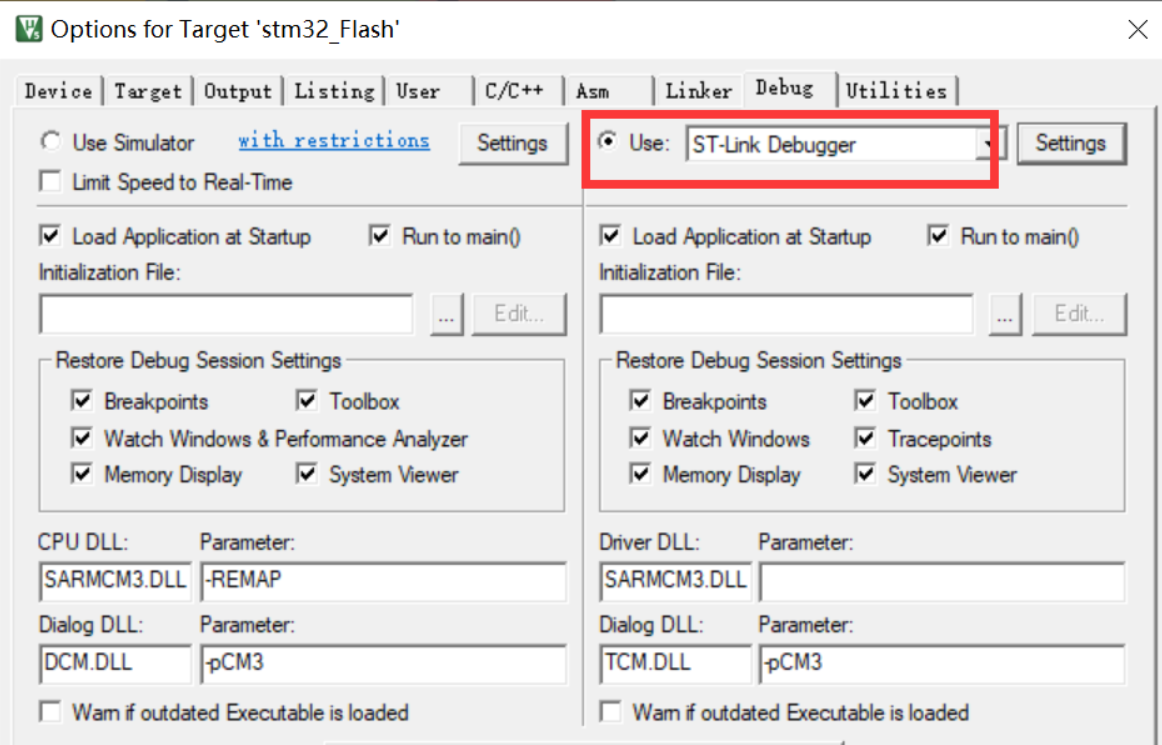Screen dimensions: 1162x745
Task: Open the 'with restrictions' link
Action: coord(333,140)
